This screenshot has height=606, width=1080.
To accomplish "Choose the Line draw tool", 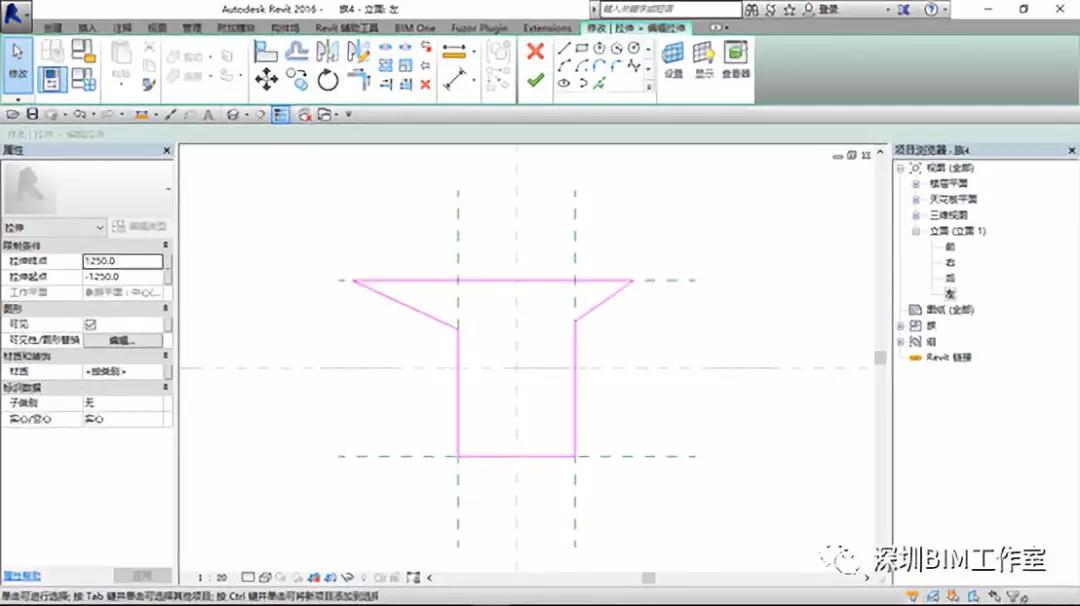I will click(x=564, y=48).
